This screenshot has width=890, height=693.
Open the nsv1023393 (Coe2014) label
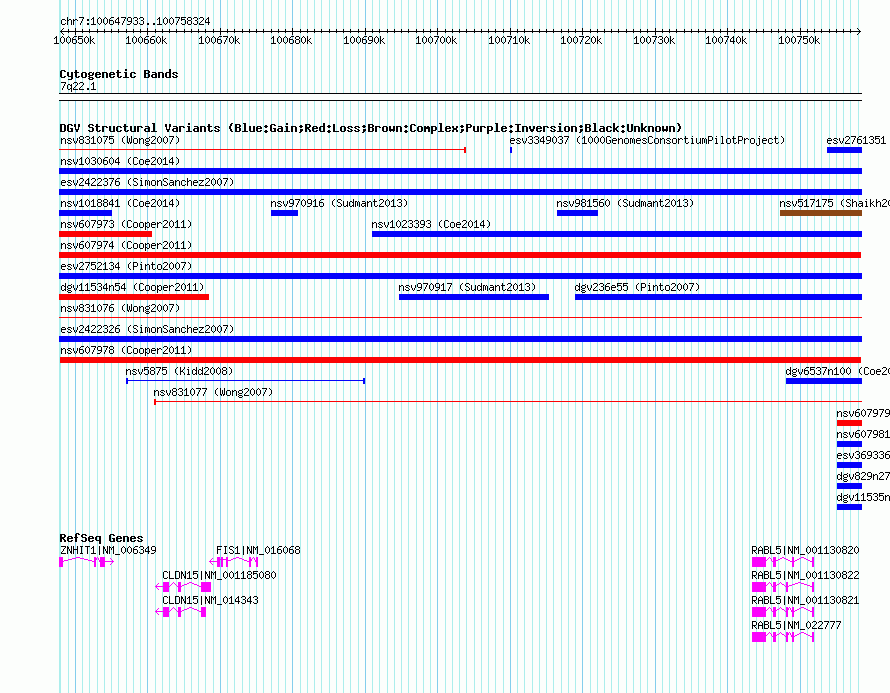pyautogui.click(x=431, y=224)
